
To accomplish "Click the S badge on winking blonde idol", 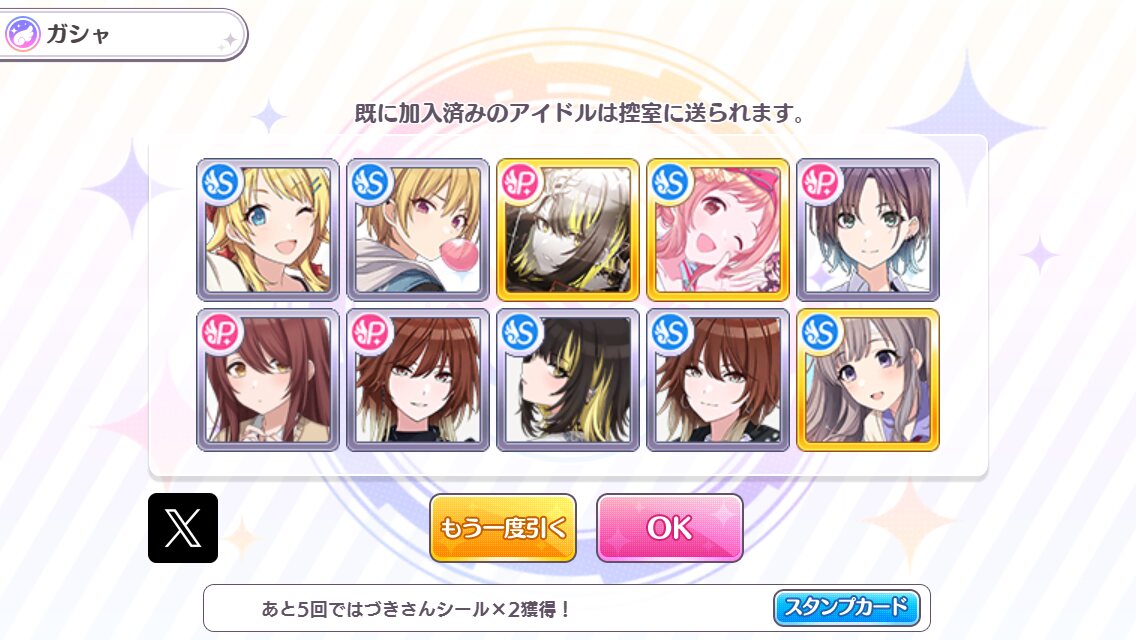I will [221, 182].
